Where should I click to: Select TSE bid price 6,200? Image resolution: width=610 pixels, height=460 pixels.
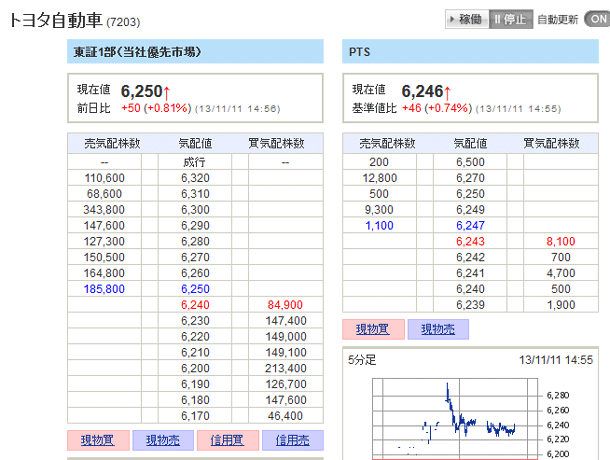[x=195, y=369]
